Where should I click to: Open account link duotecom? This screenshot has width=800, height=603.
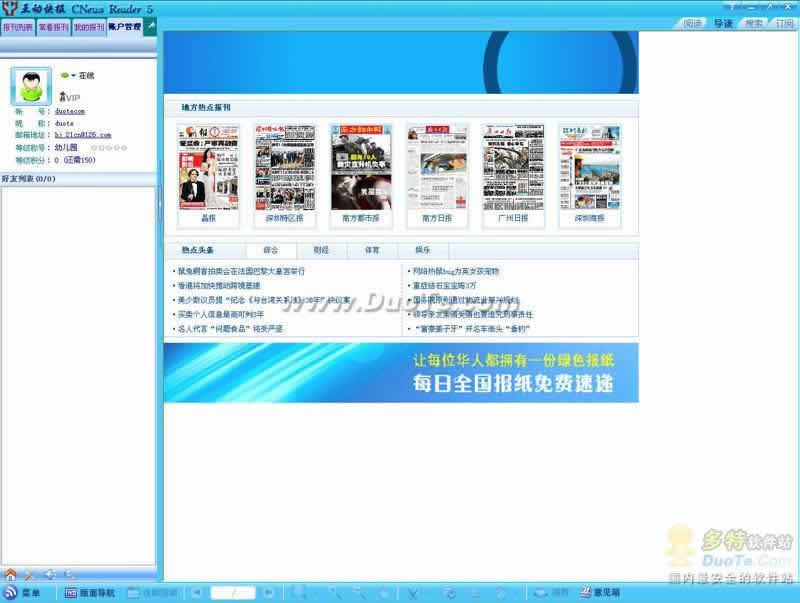(70, 111)
